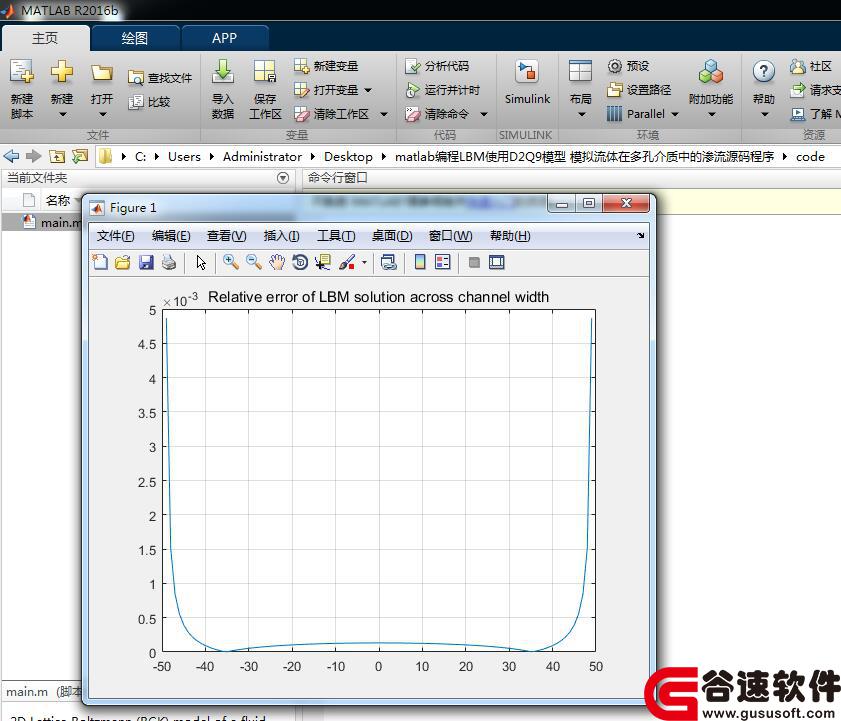Launch Simulink
The image size is (841, 721).
coord(527,83)
